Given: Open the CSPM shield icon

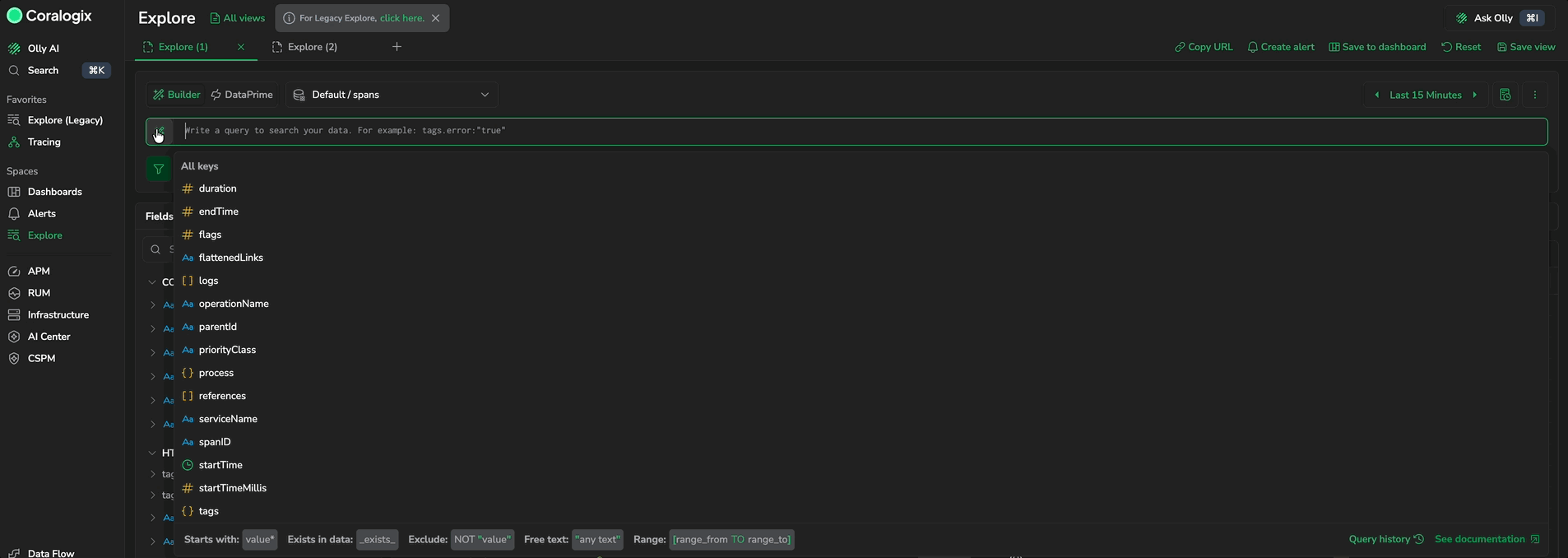Looking at the screenshot, I should point(14,358).
